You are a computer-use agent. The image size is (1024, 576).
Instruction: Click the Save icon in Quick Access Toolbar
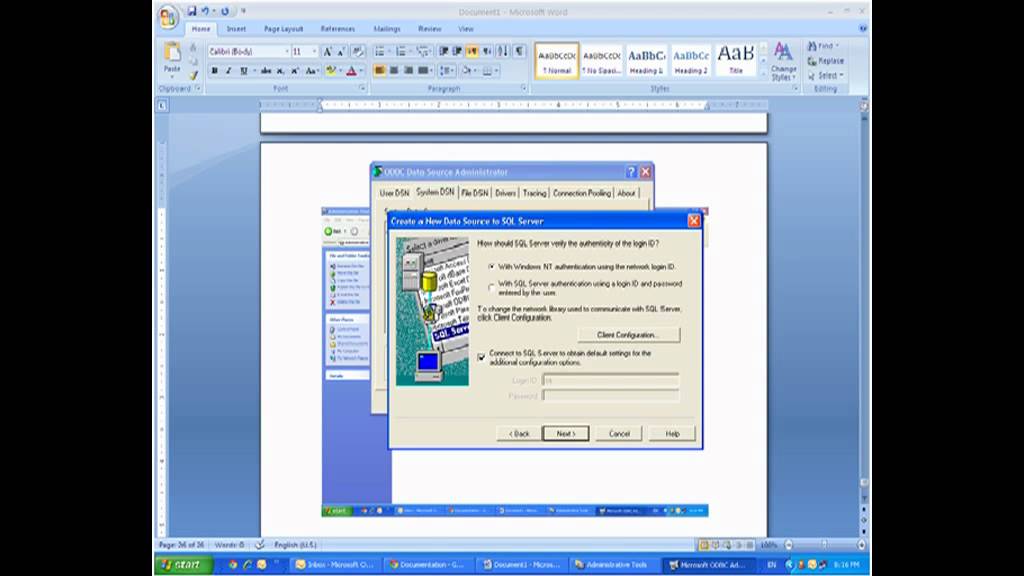click(x=191, y=11)
